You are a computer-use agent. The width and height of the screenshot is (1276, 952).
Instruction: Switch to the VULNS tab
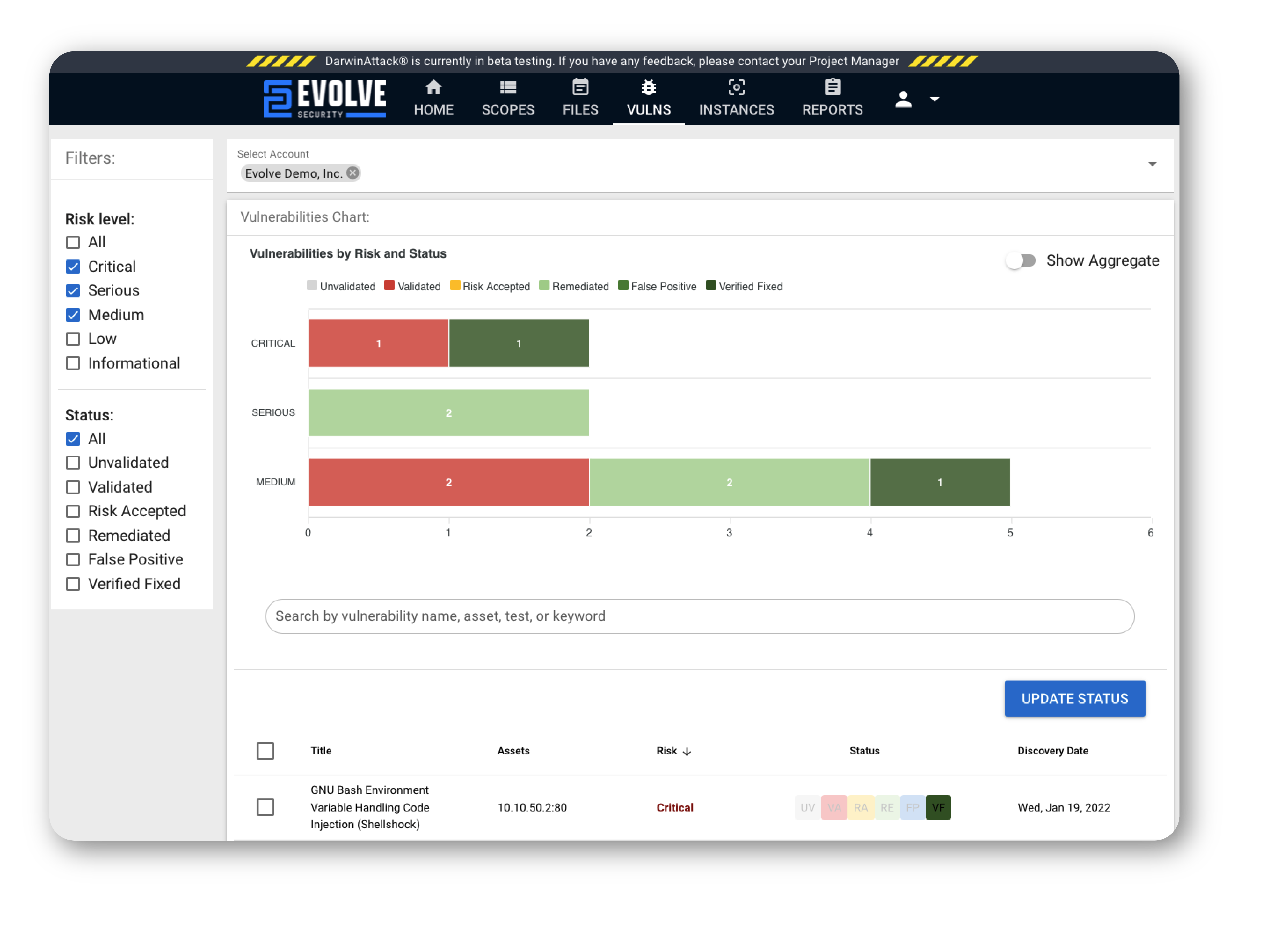648,99
